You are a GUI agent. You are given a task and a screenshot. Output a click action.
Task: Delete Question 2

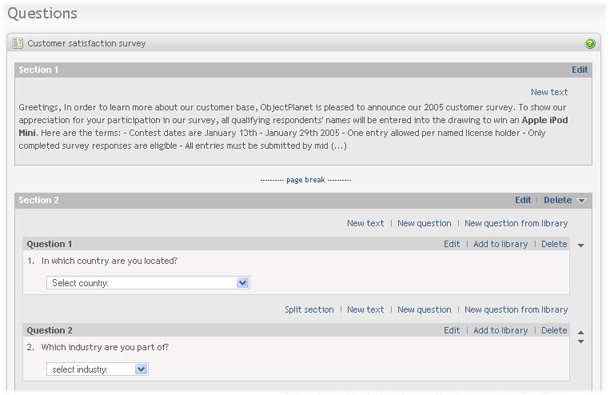coord(554,330)
